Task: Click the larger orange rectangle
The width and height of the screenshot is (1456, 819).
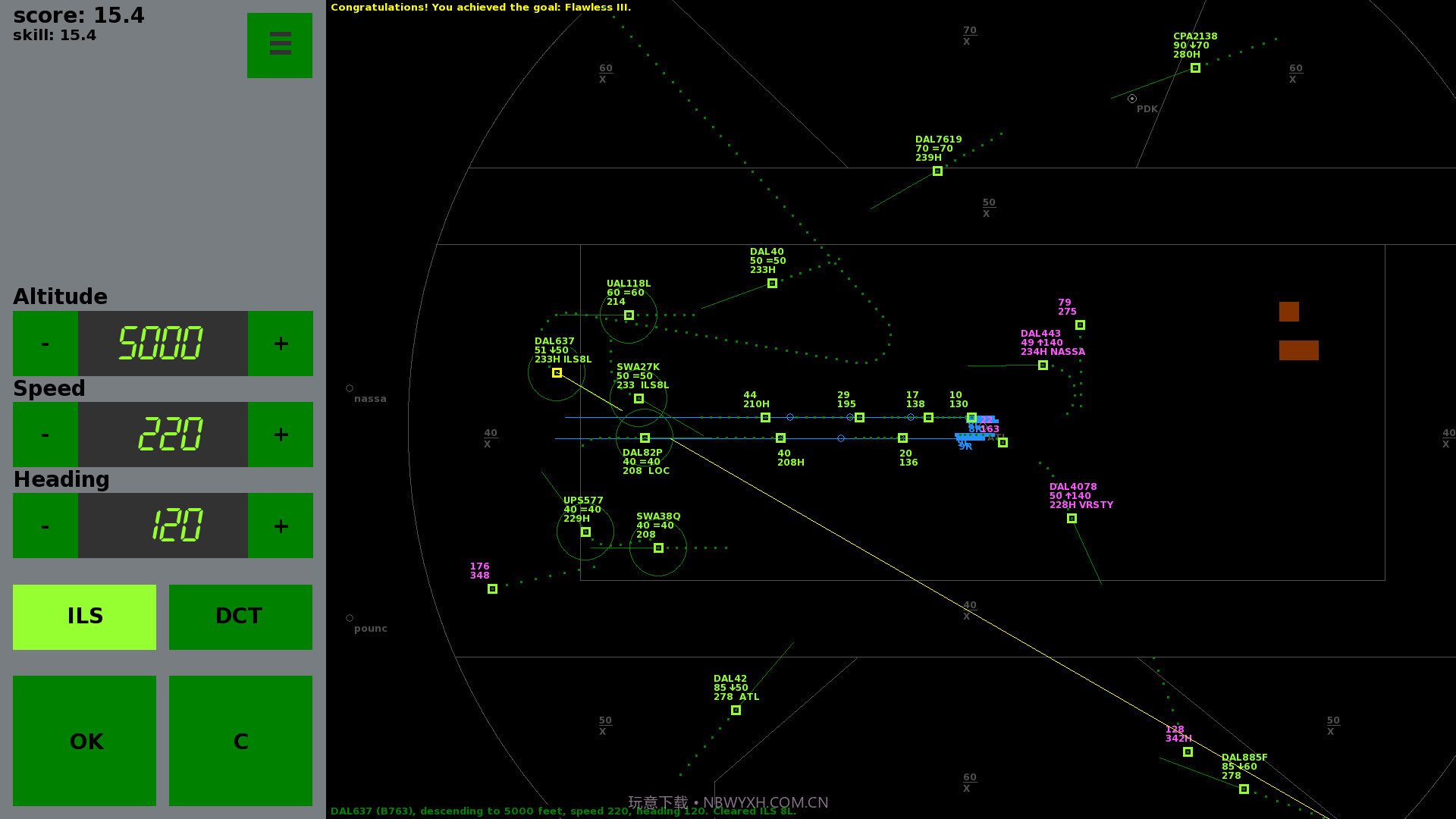Action: [x=1298, y=350]
